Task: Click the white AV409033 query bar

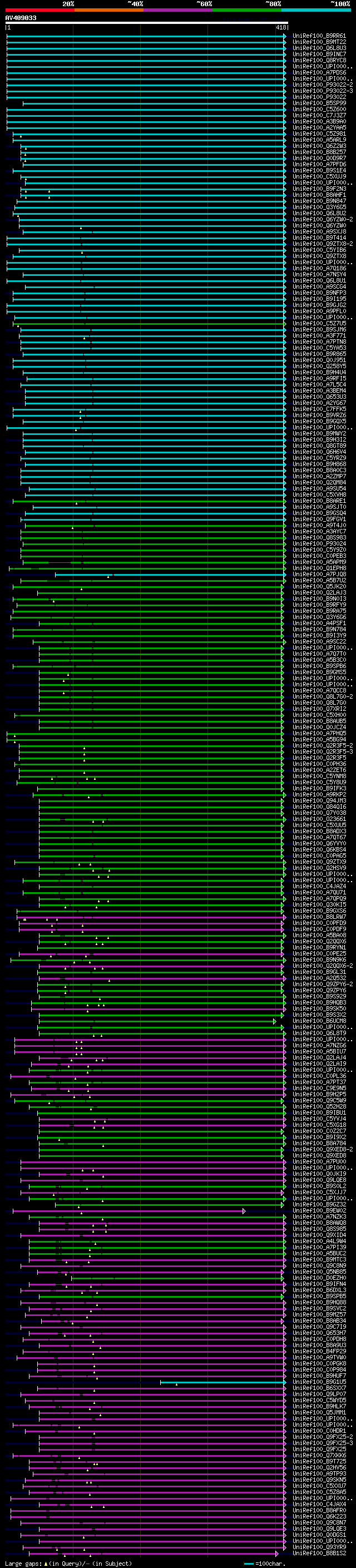Action: 147,23
